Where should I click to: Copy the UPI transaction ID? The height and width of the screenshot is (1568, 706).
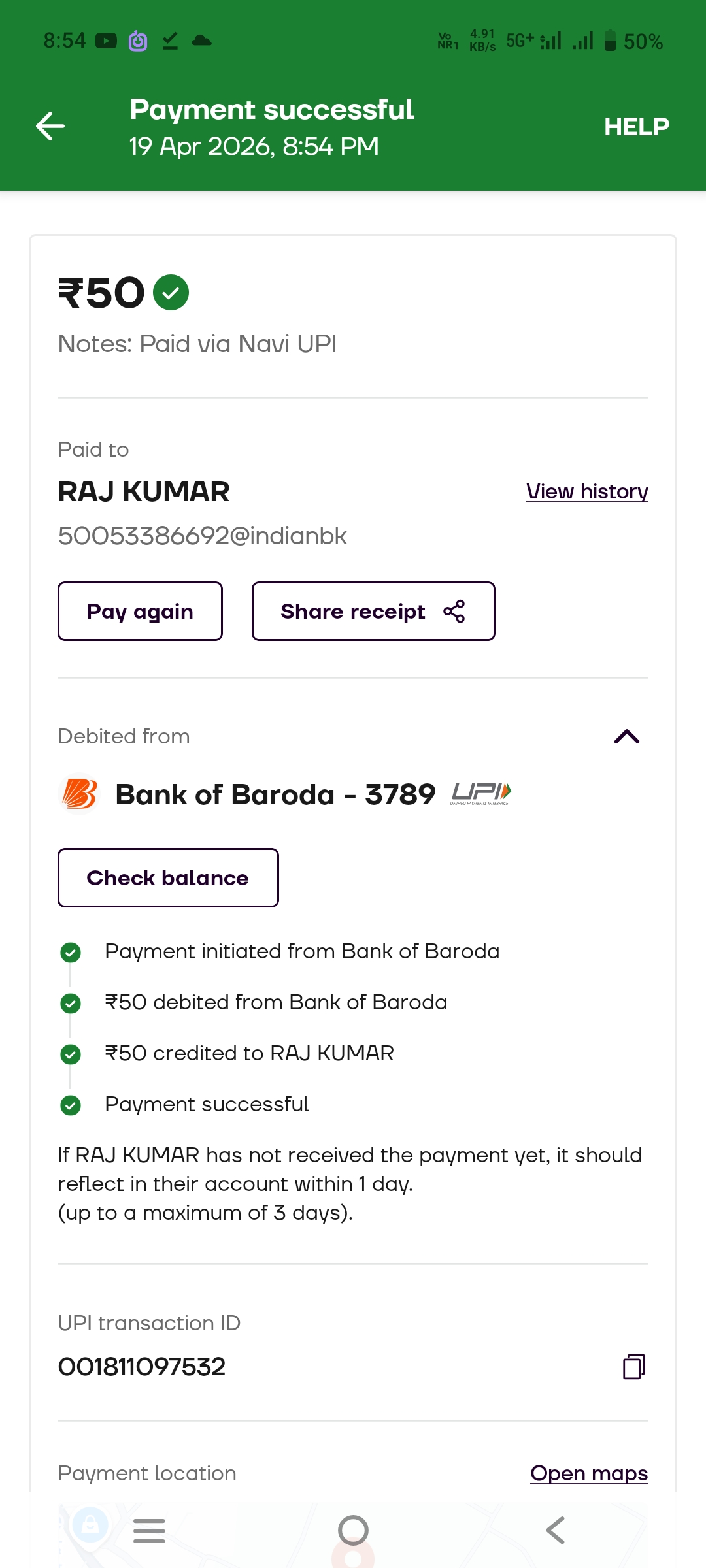[x=633, y=1366]
